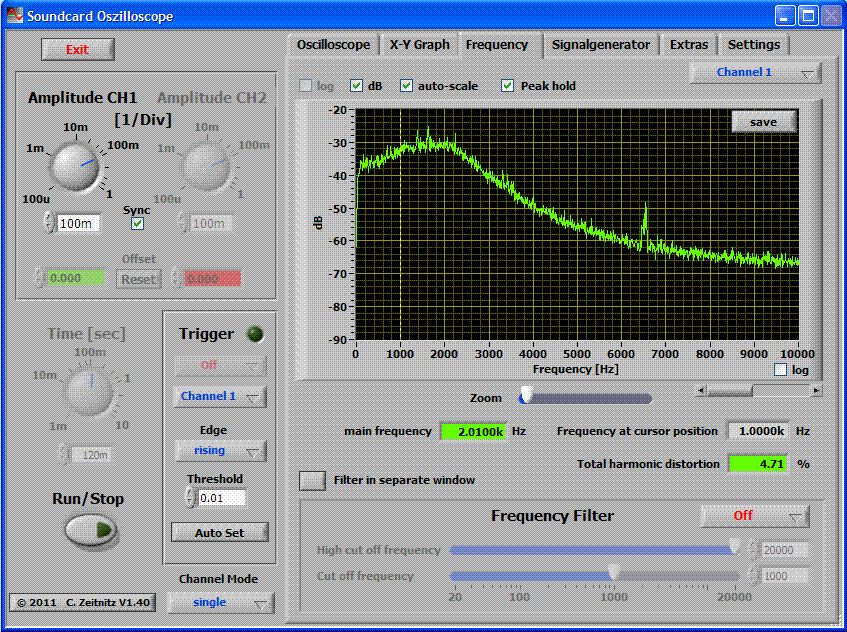Click the Filter in separate window toggle
The height and width of the screenshot is (632, 847).
313,480
